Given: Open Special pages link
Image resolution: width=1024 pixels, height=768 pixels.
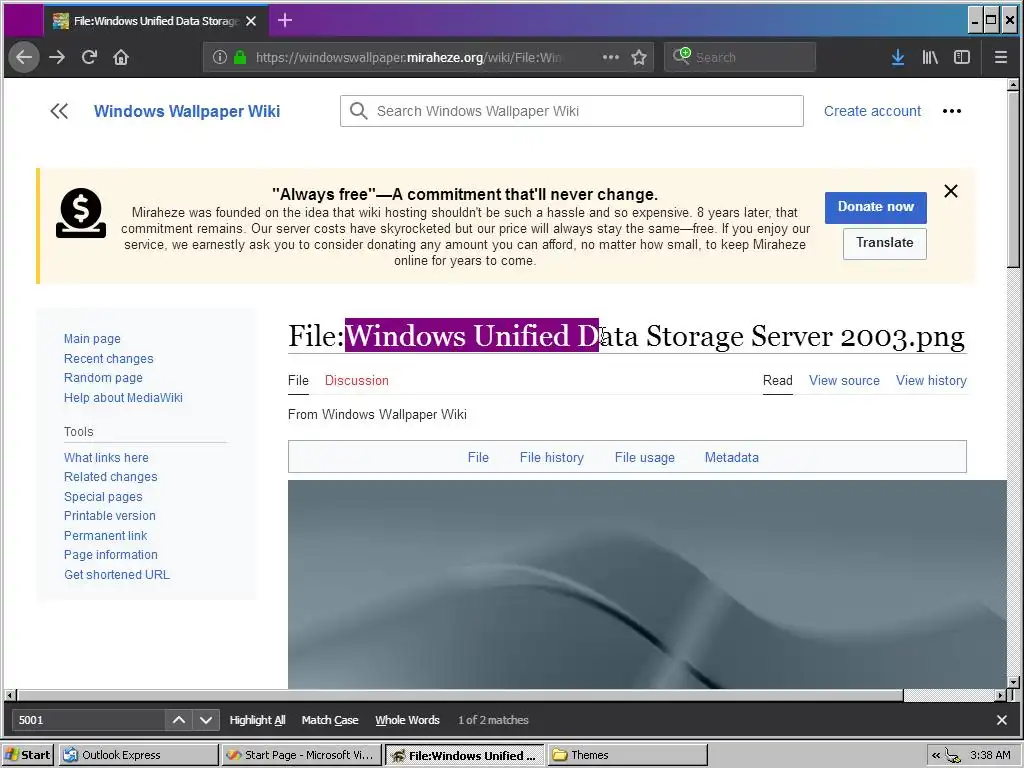Looking at the screenshot, I should [103, 496].
